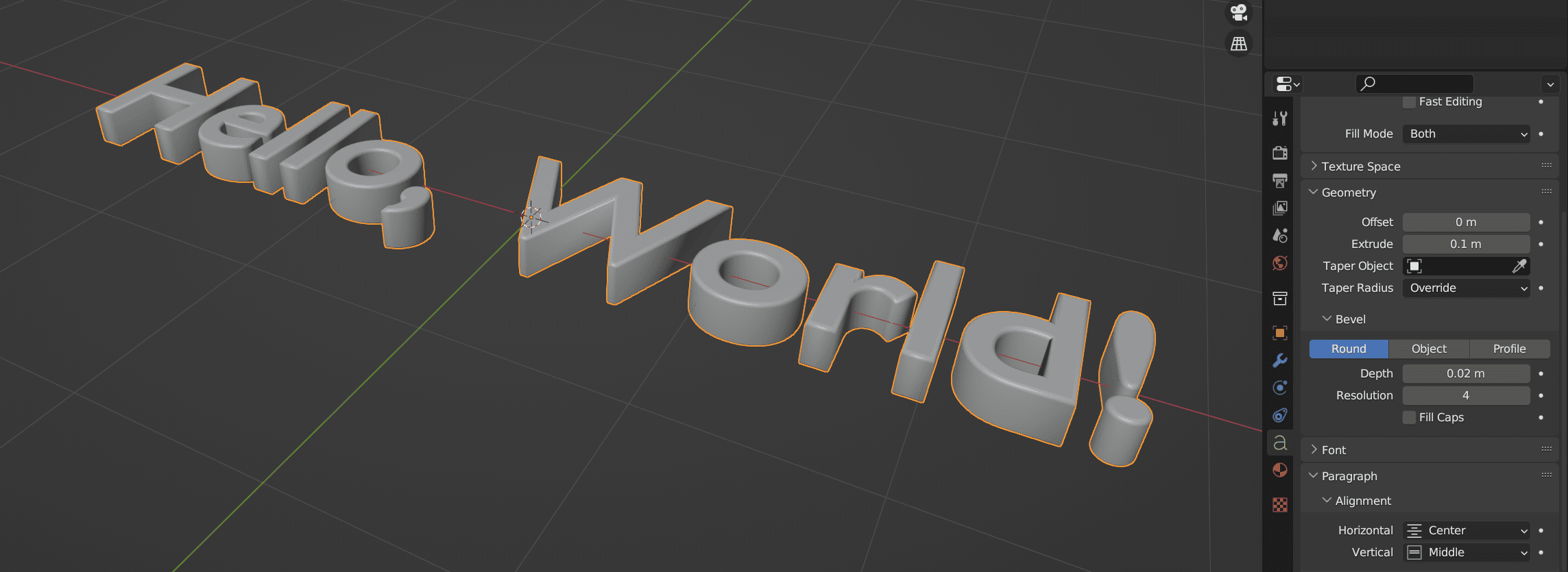Click the Taper Object eyedropper
Viewport: 1568px width, 572px height.
1519,266
